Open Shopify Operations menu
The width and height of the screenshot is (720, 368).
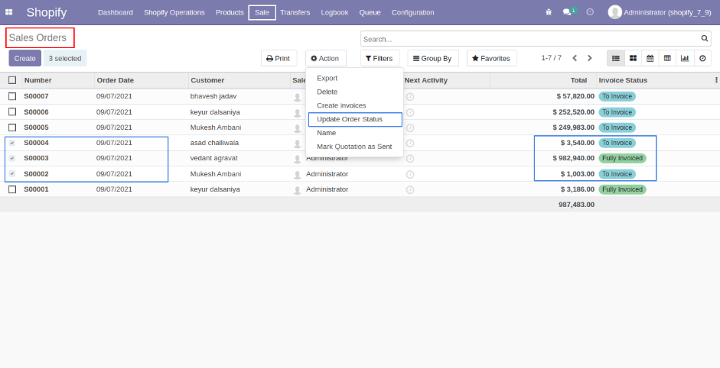174,12
